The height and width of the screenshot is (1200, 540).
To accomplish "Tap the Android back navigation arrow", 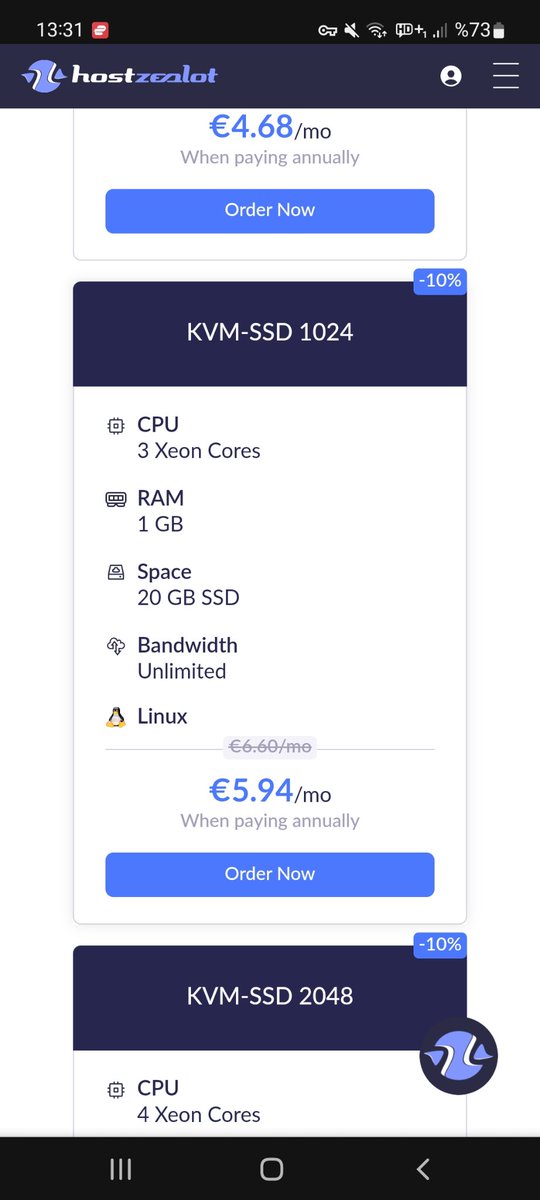I will [422, 1168].
